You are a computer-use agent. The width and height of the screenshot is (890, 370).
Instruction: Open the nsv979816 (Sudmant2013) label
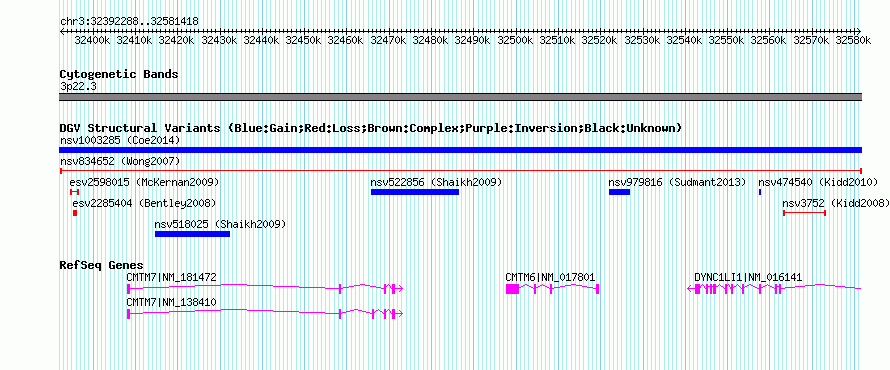point(677,182)
